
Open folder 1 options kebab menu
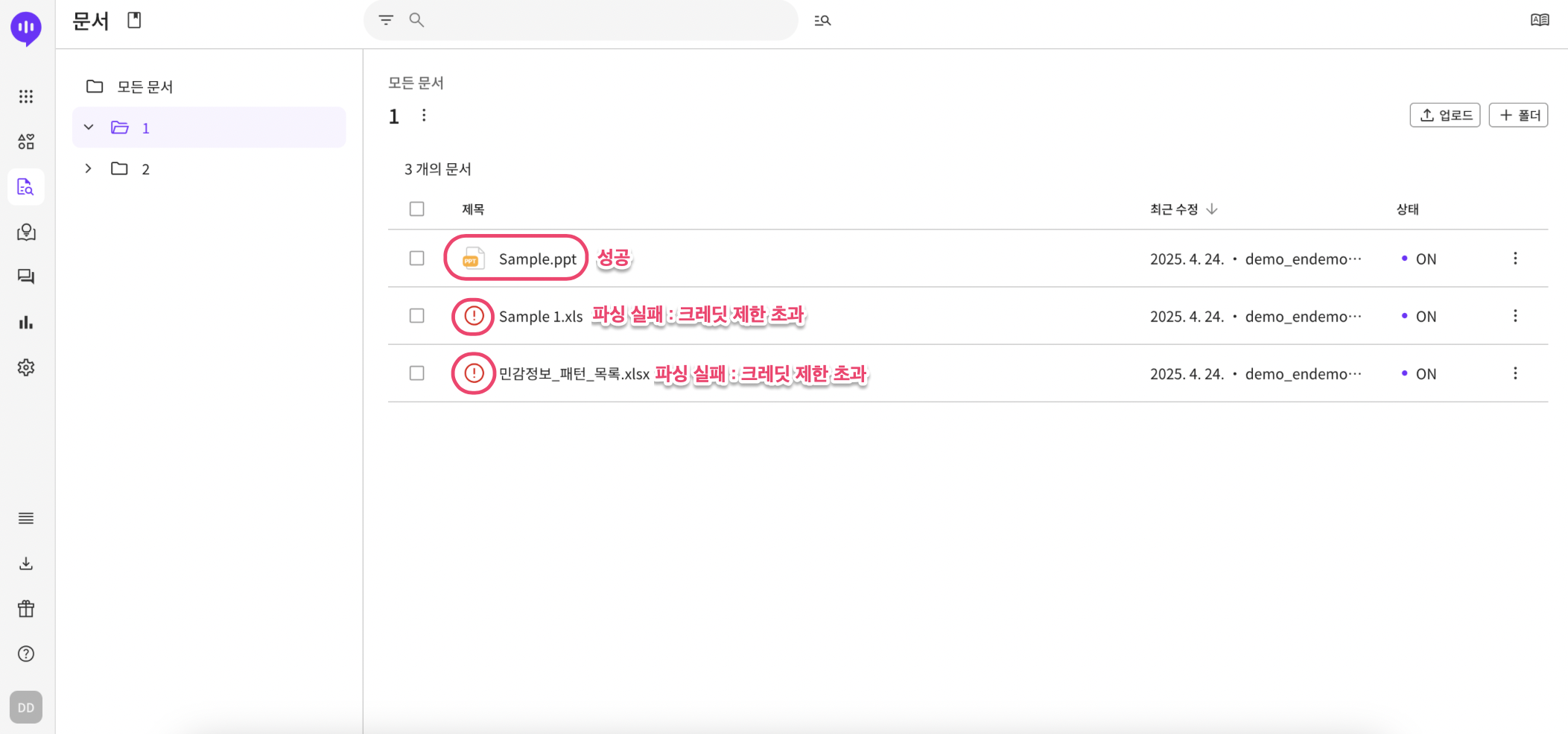click(x=424, y=116)
